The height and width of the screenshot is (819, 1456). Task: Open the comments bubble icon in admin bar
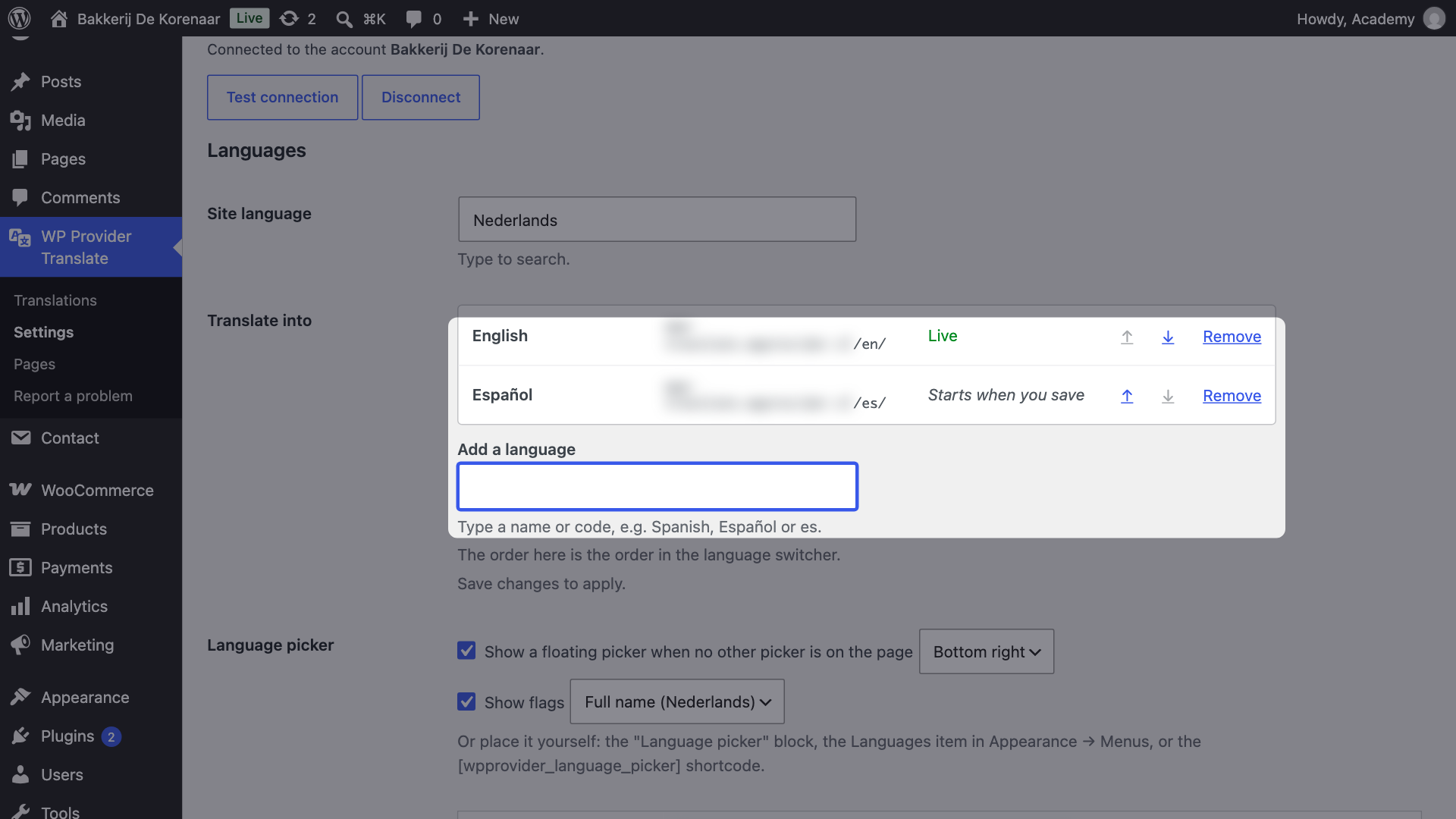[x=413, y=18]
